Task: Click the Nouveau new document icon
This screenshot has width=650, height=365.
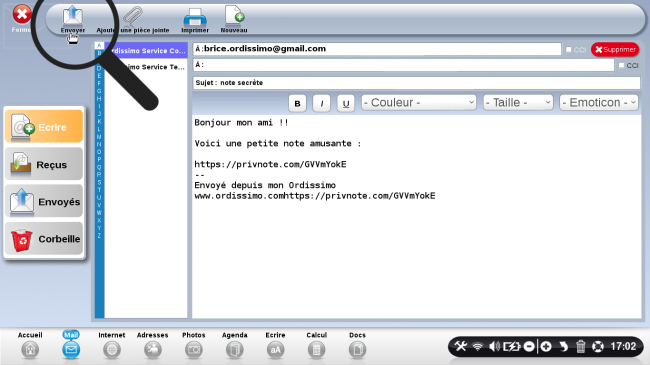Action: pos(234,15)
